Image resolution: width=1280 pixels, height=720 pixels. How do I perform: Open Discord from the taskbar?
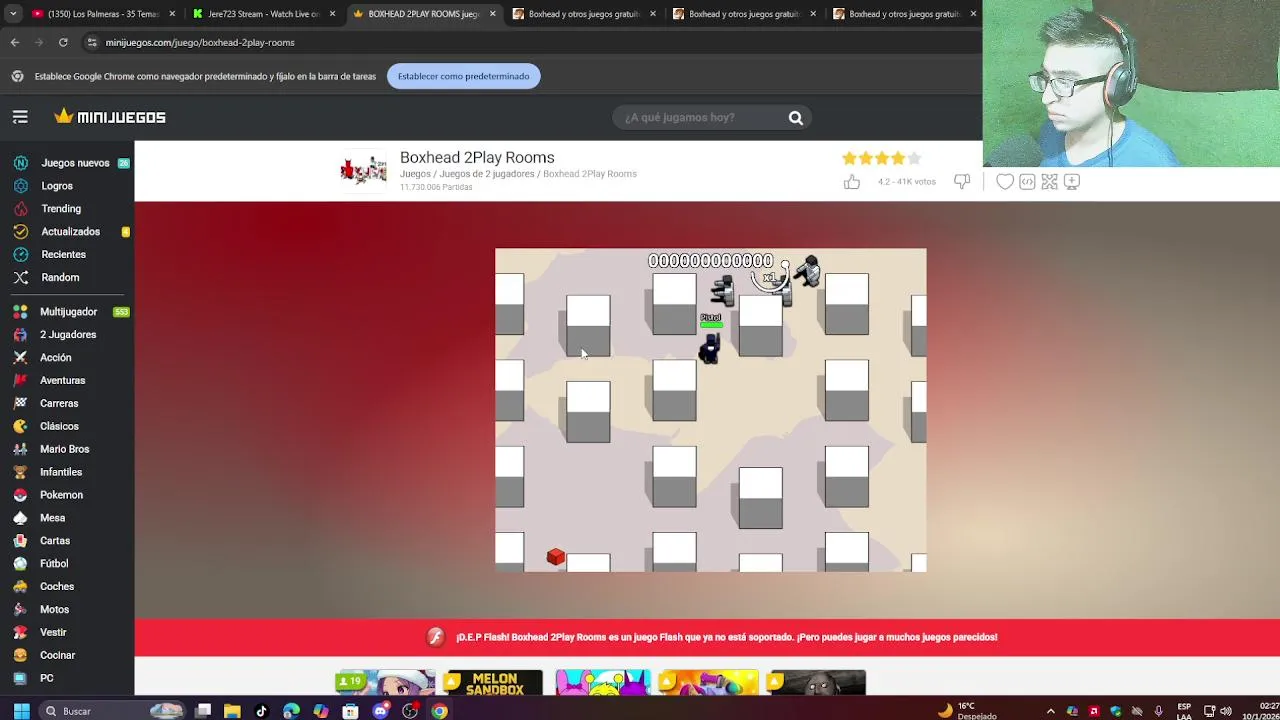[x=380, y=711]
